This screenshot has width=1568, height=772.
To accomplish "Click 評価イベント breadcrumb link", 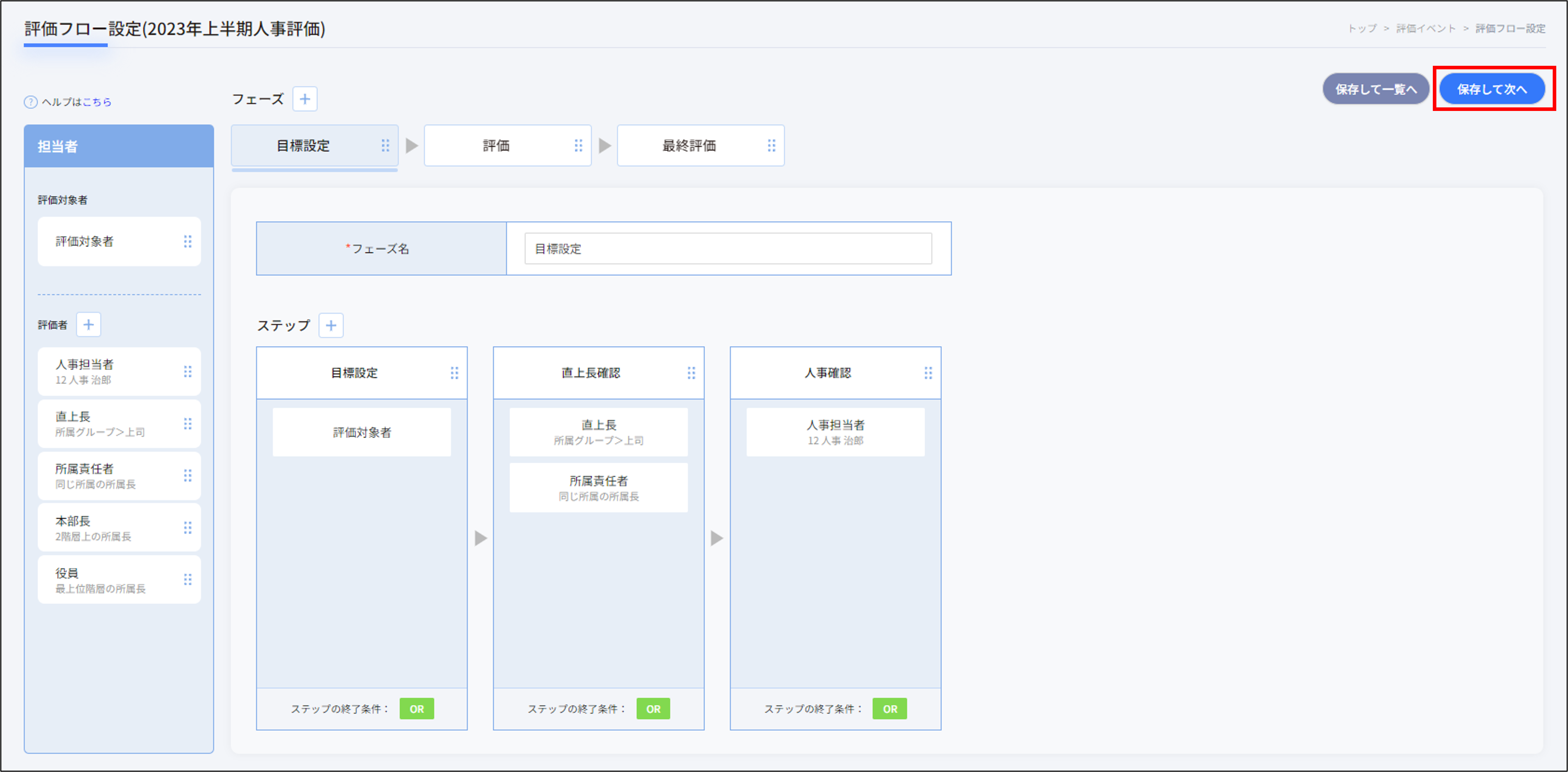I will tap(1425, 28).
